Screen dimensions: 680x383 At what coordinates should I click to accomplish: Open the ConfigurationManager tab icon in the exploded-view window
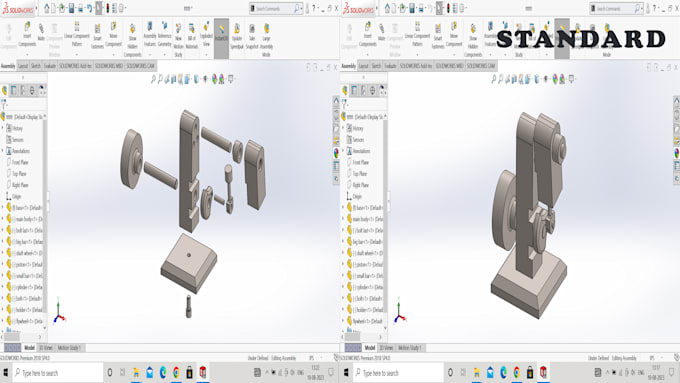tap(23, 90)
